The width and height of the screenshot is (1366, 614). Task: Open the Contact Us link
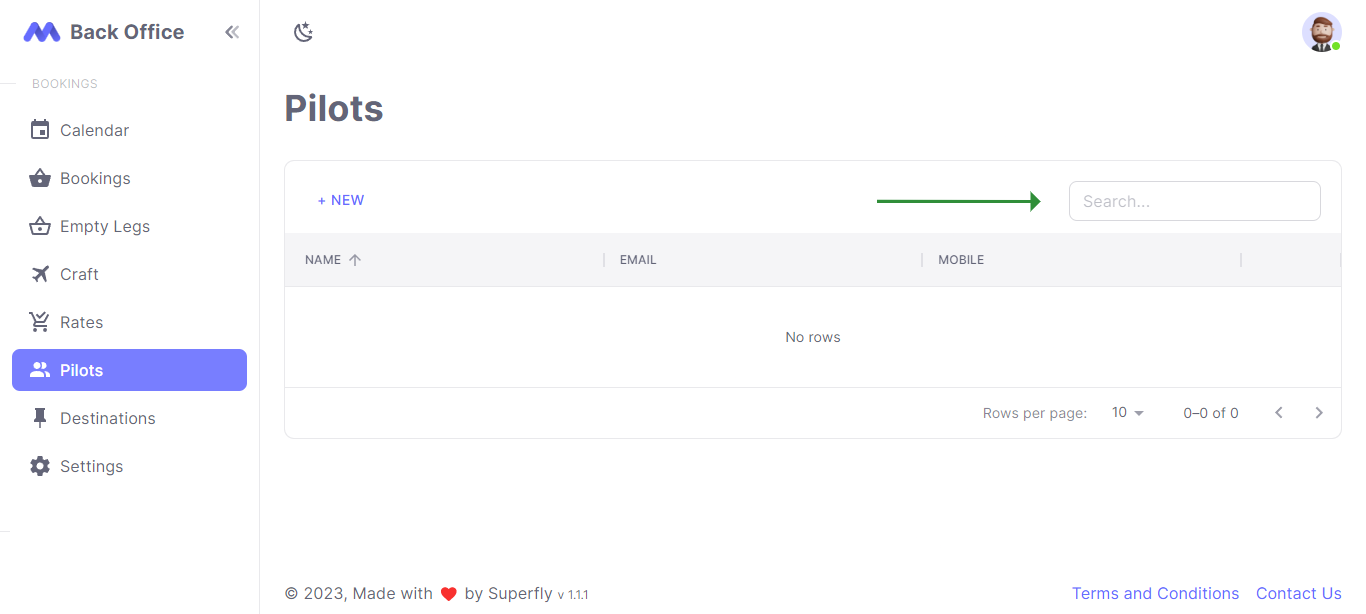[x=1298, y=593]
